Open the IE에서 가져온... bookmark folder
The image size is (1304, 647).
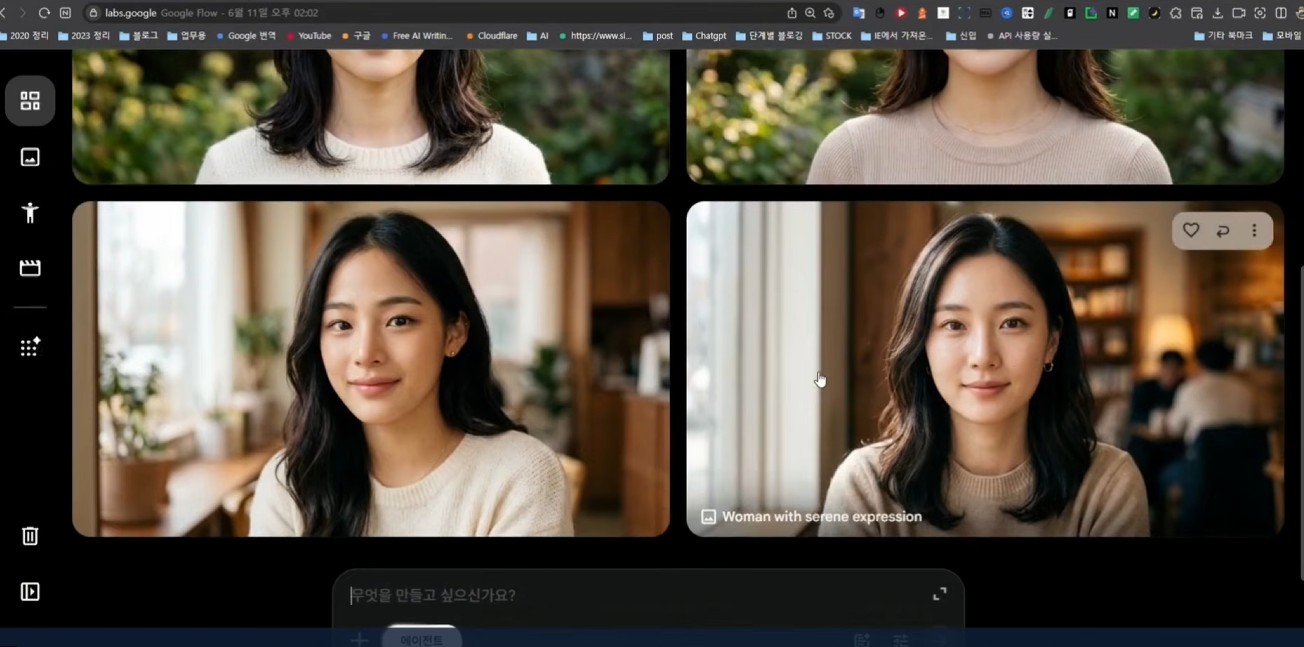(897, 36)
